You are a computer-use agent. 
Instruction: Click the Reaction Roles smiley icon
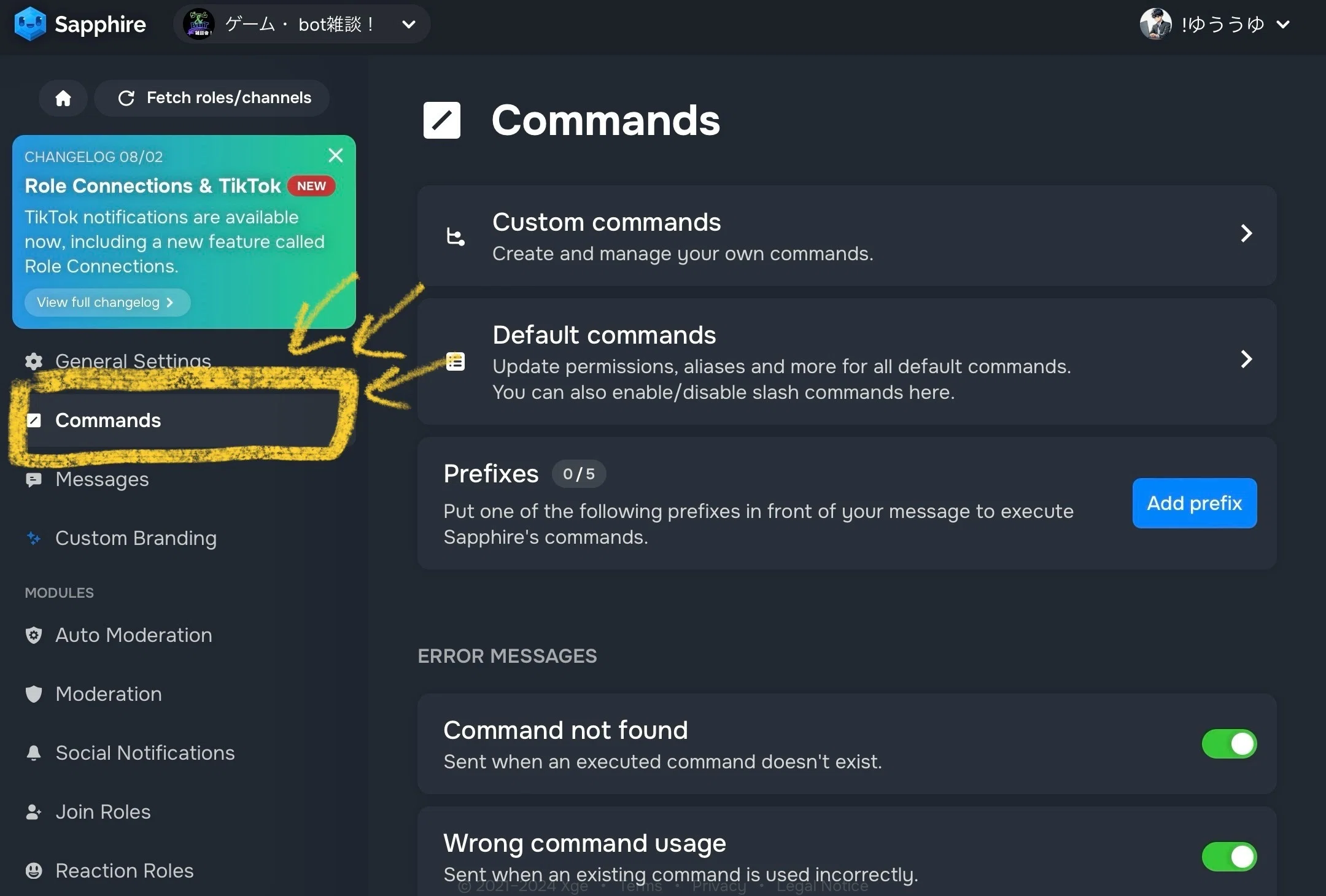pyautogui.click(x=34, y=871)
